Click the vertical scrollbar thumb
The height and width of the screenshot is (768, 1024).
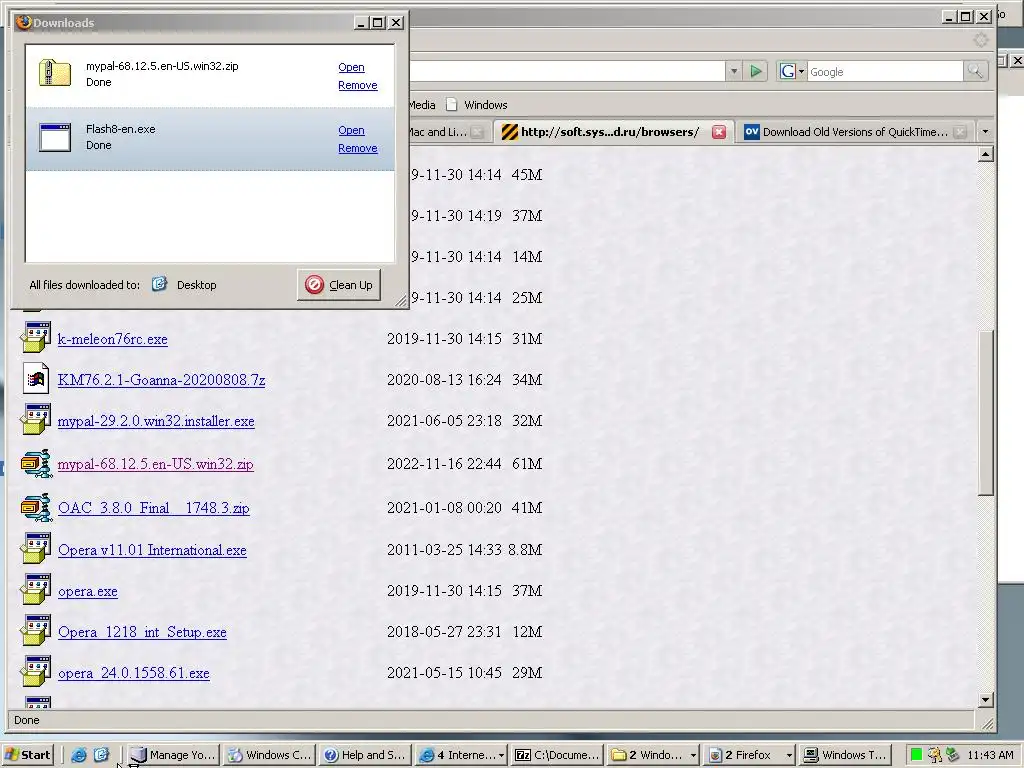[986, 413]
